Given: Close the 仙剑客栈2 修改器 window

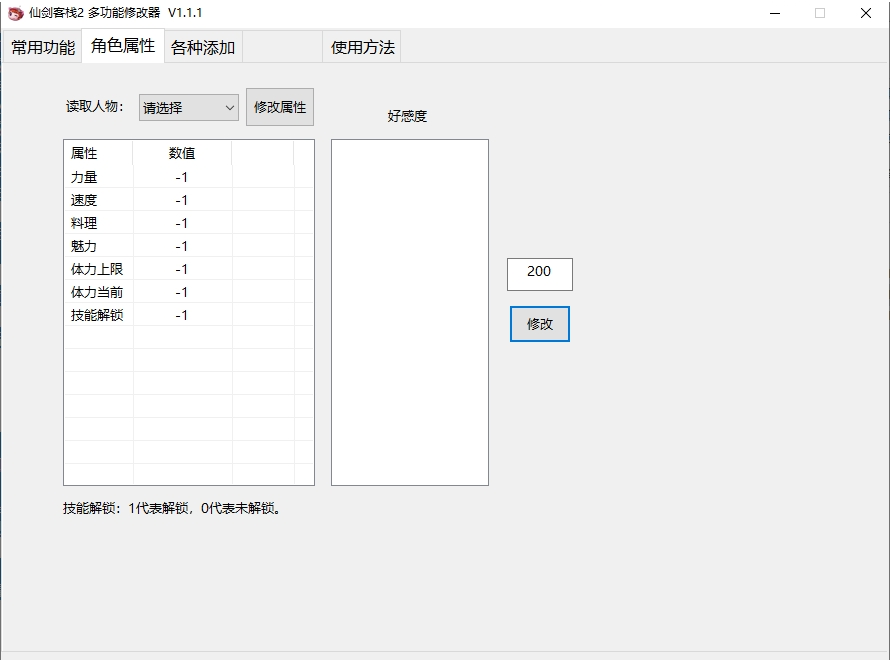Looking at the screenshot, I should [866, 13].
